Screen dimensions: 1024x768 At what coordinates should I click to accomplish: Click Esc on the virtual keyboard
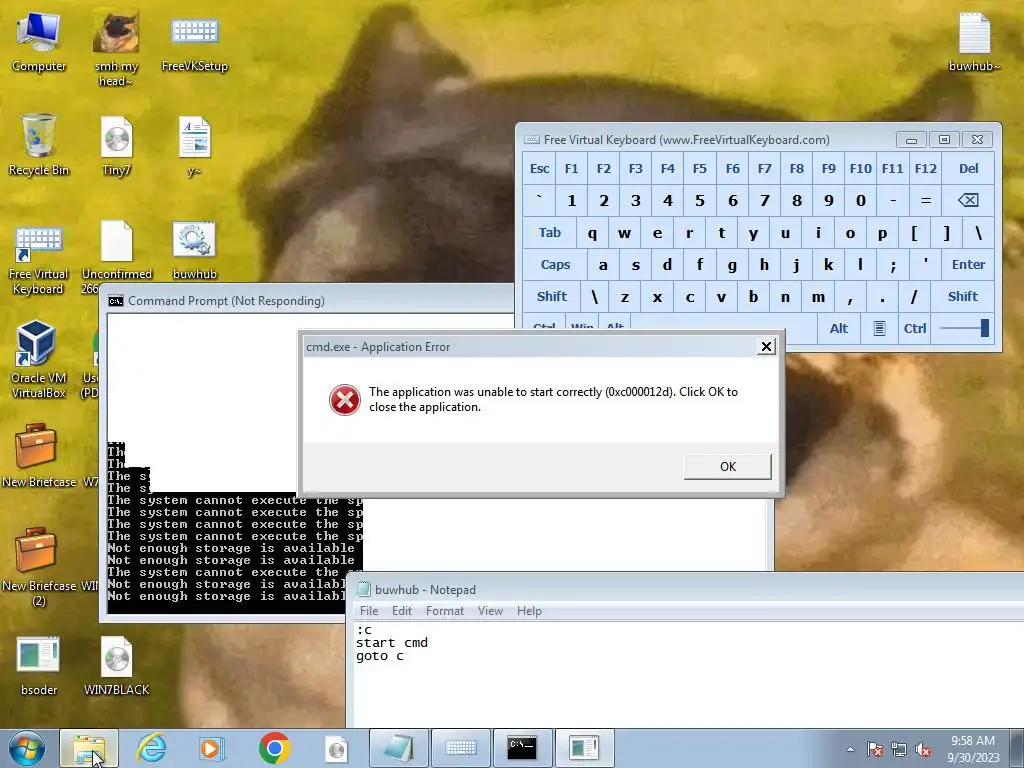point(539,168)
